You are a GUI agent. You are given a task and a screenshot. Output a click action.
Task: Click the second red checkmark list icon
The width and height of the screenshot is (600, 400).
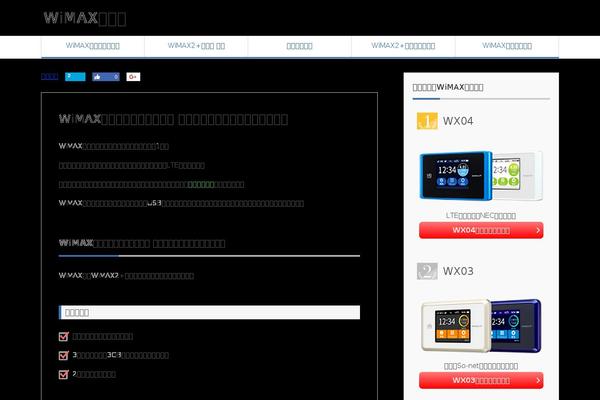click(x=64, y=355)
